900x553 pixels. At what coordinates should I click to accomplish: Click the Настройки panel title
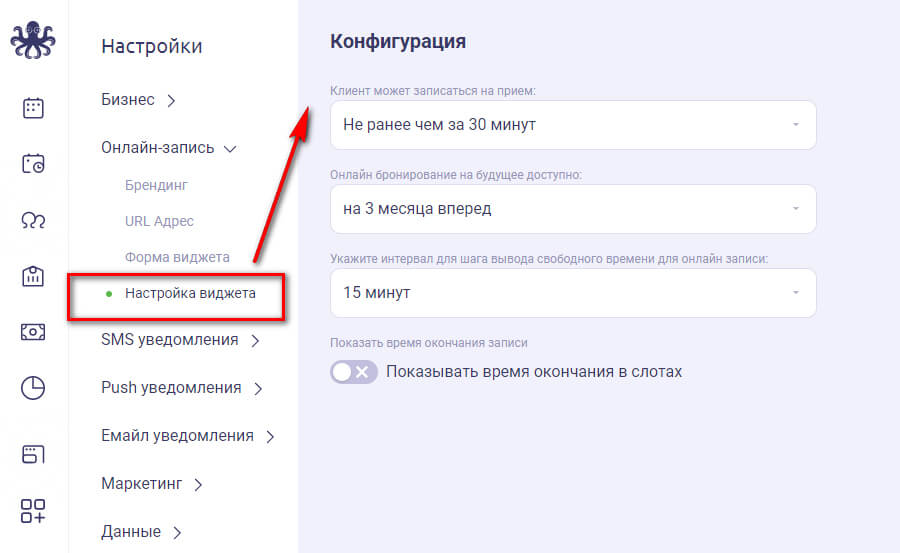[x=152, y=46]
